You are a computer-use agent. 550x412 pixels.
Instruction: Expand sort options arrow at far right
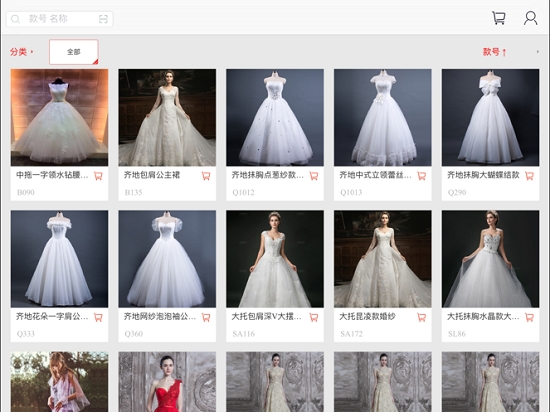click(537, 52)
